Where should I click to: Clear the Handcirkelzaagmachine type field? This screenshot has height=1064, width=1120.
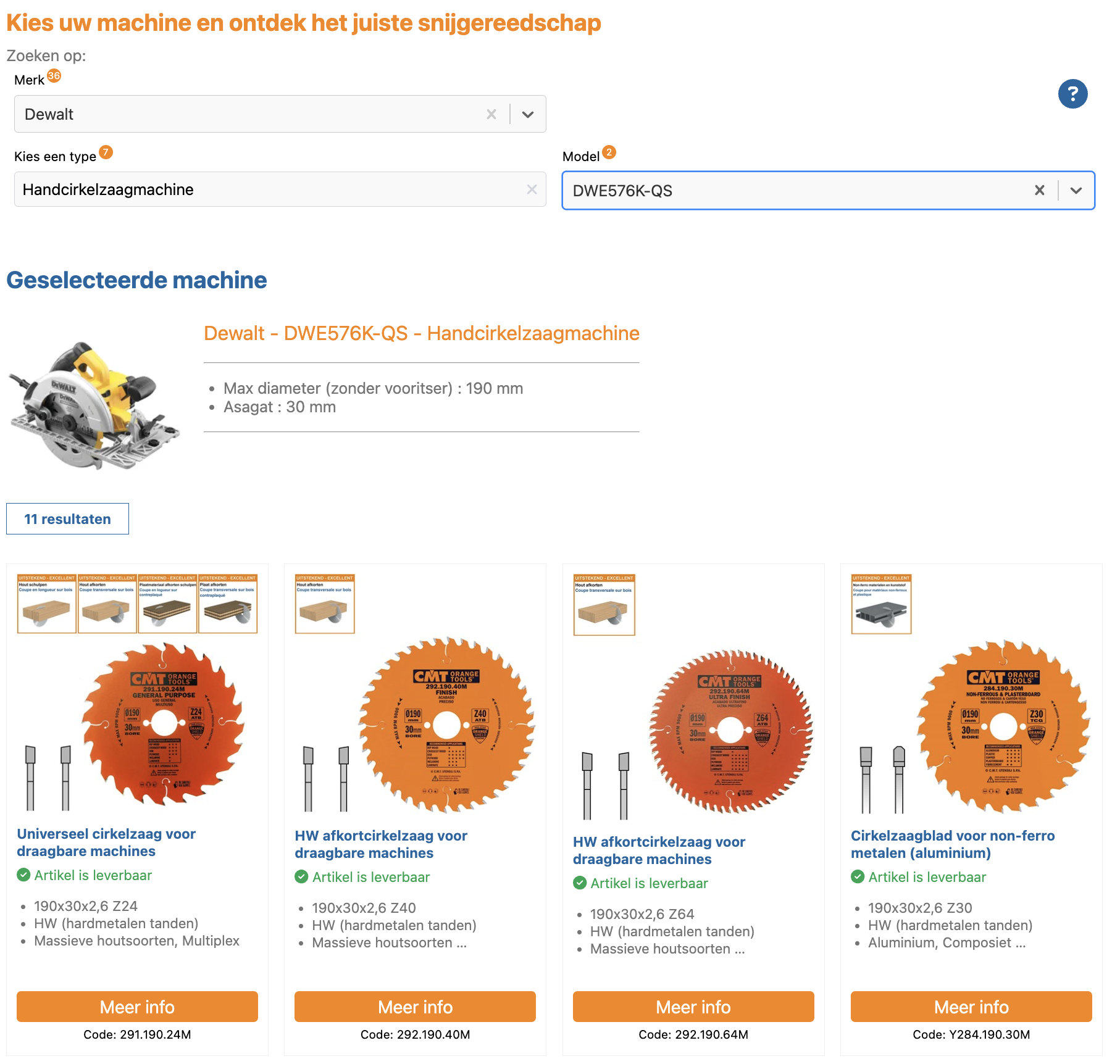click(532, 189)
